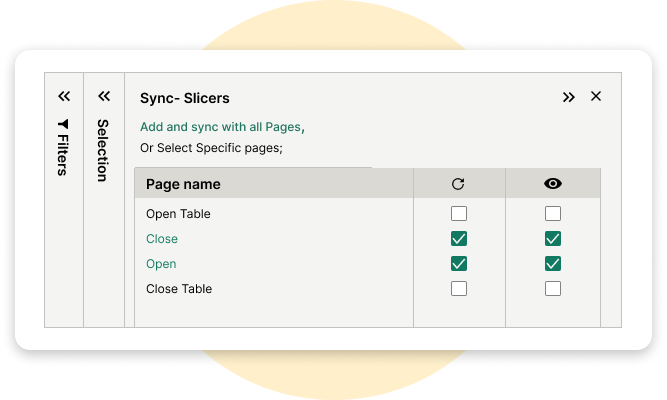Open the Selection pane tab label
Image resolution: width=667 pixels, height=400 pixels.
tap(102, 150)
